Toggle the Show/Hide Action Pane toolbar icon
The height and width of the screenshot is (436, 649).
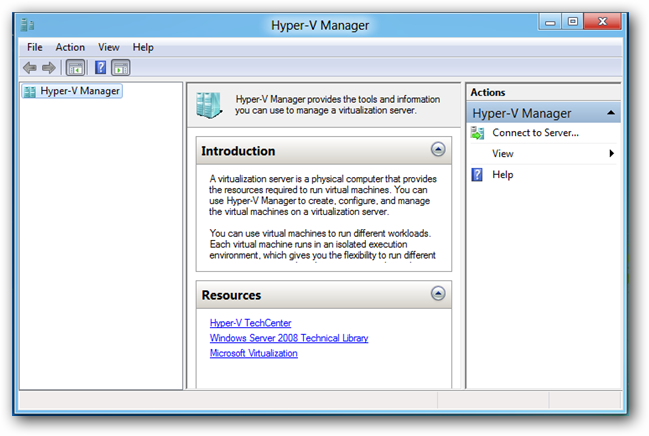pos(120,68)
